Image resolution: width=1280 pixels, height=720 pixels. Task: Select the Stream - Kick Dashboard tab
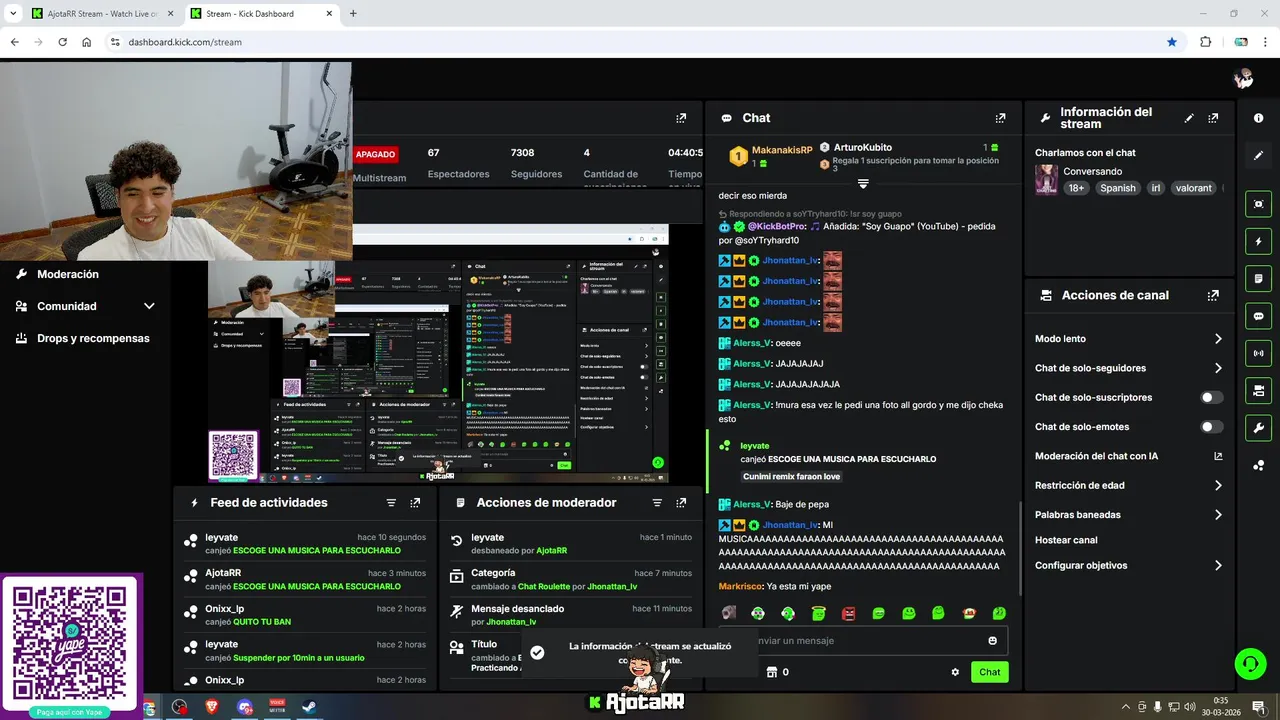point(260,14)
